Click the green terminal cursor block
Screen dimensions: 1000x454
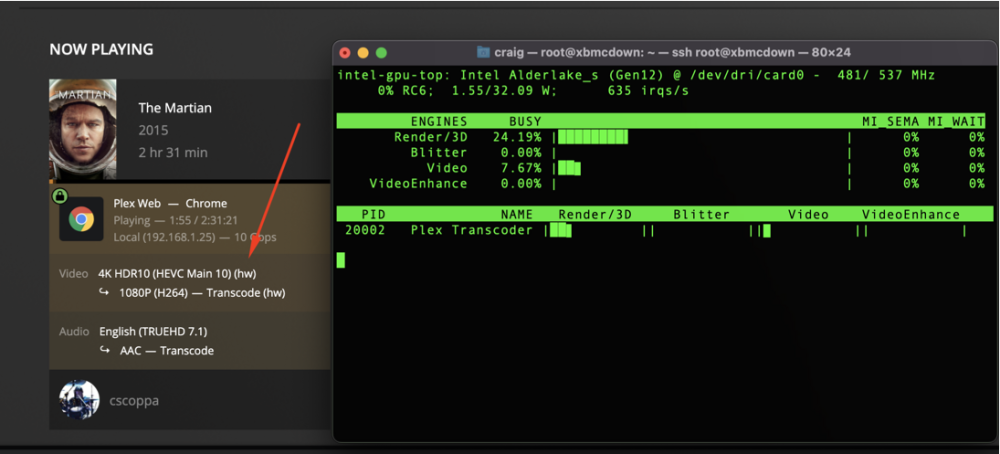341,260
